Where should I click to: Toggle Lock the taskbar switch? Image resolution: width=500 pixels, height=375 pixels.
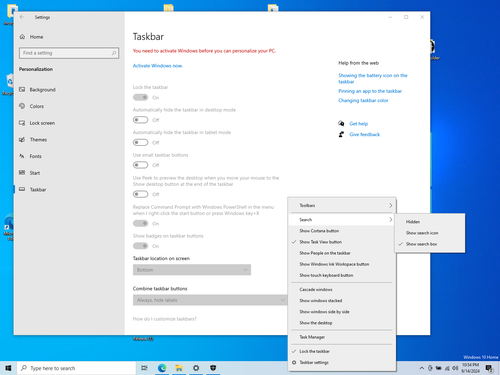coord(140,97)
